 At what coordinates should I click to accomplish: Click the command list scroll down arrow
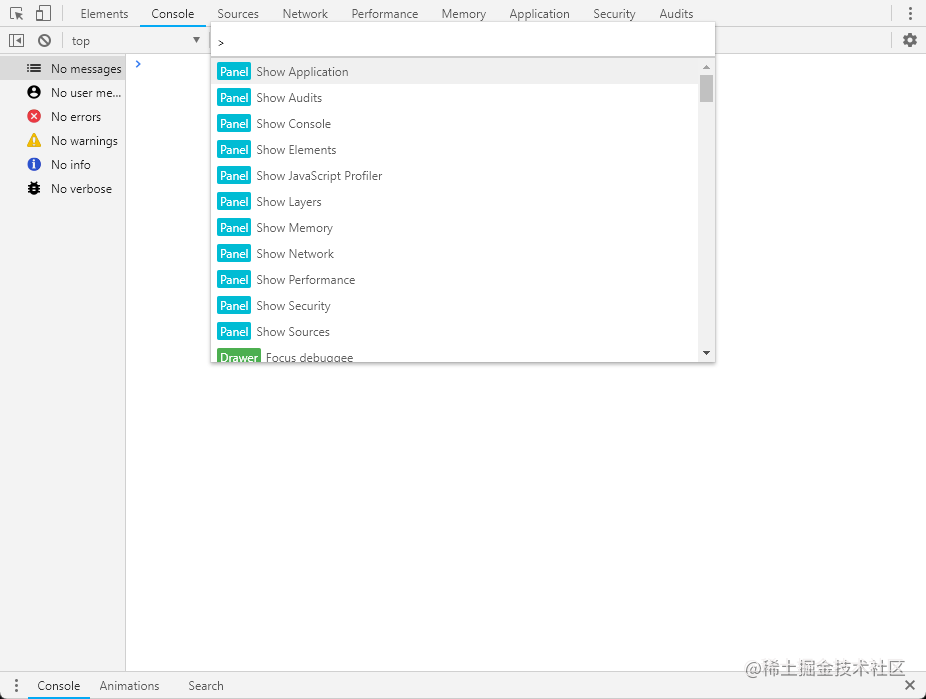[706, 353]
